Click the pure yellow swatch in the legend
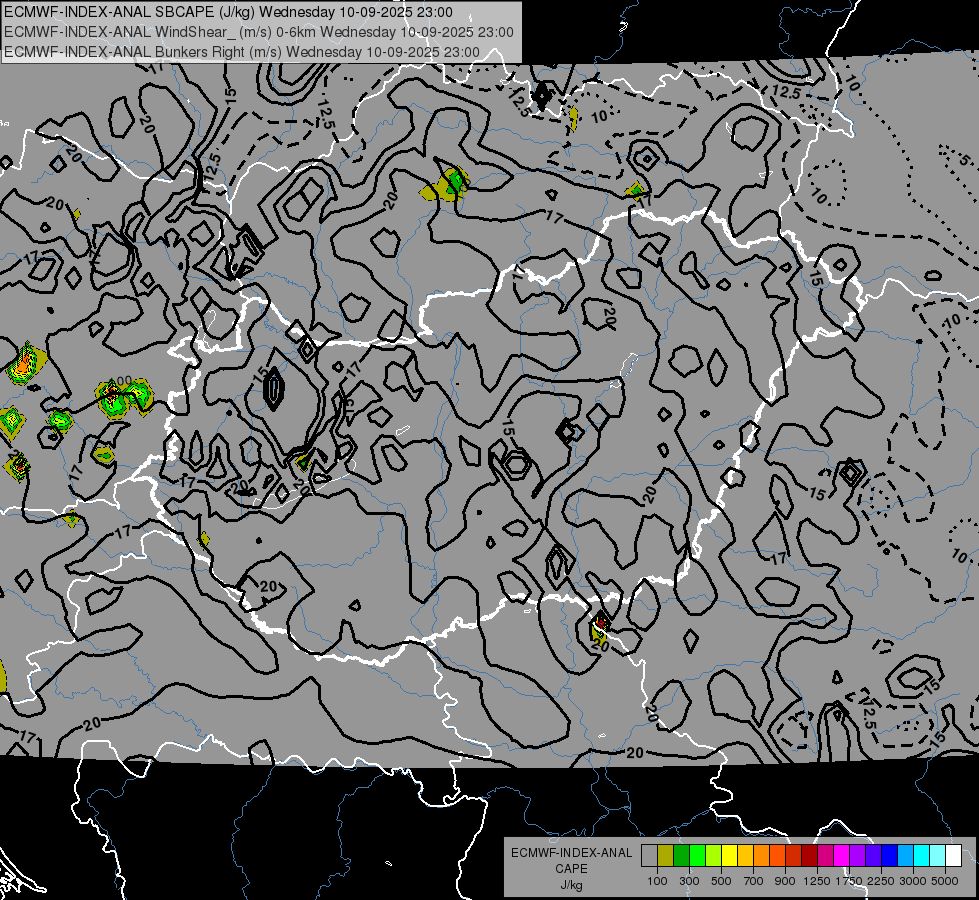Image resolution: width=979 pixels, height=900 pixels. click(729, 855)
